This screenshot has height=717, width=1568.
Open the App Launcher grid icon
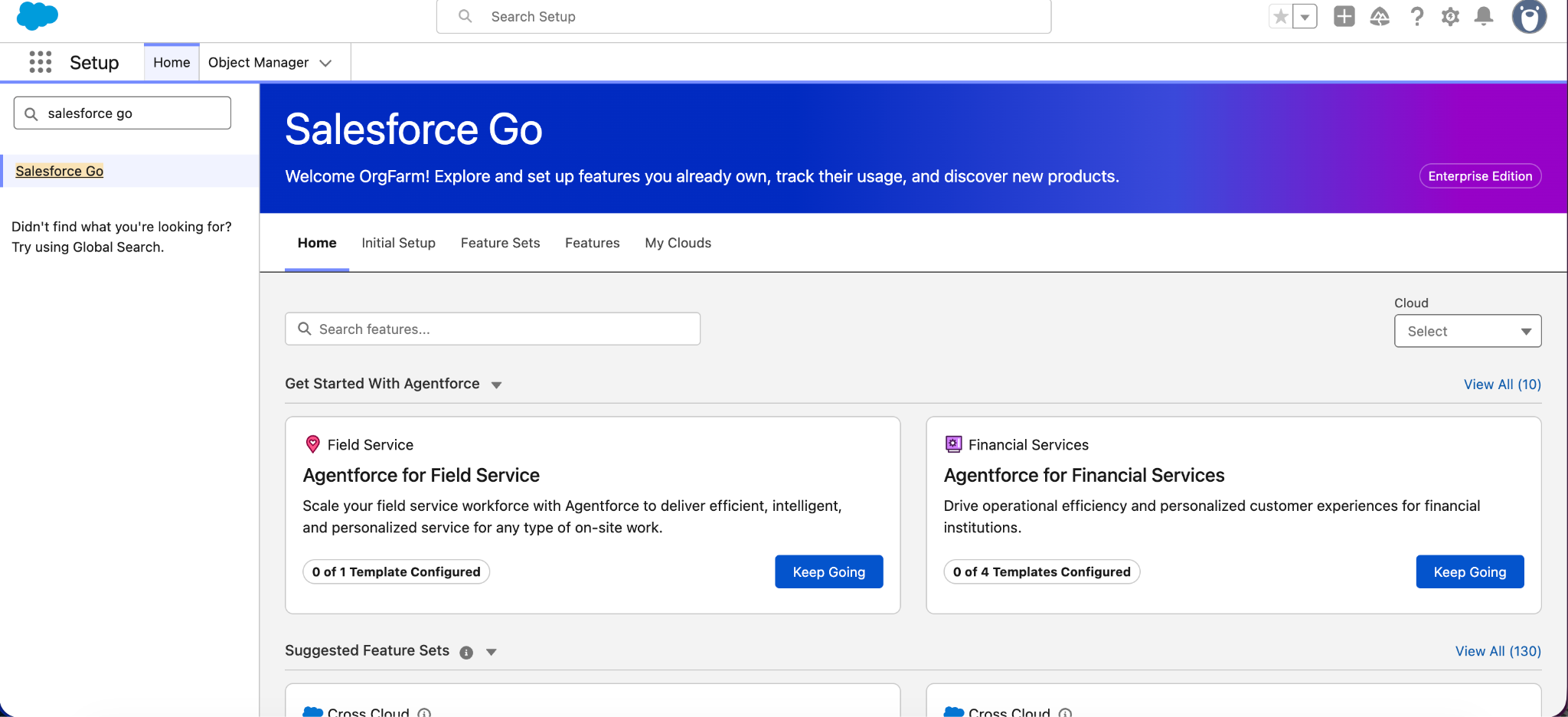coord(40,62)
